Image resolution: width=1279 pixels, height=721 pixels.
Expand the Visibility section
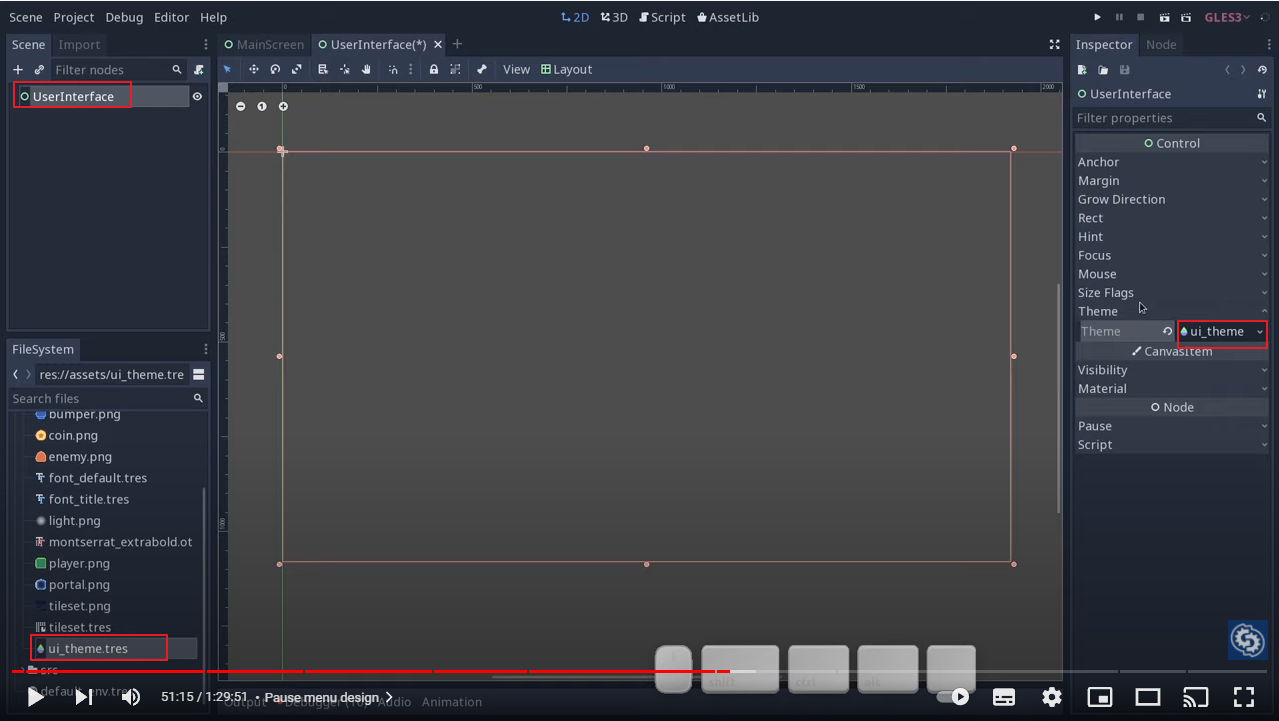click(x=1172, y=370)
